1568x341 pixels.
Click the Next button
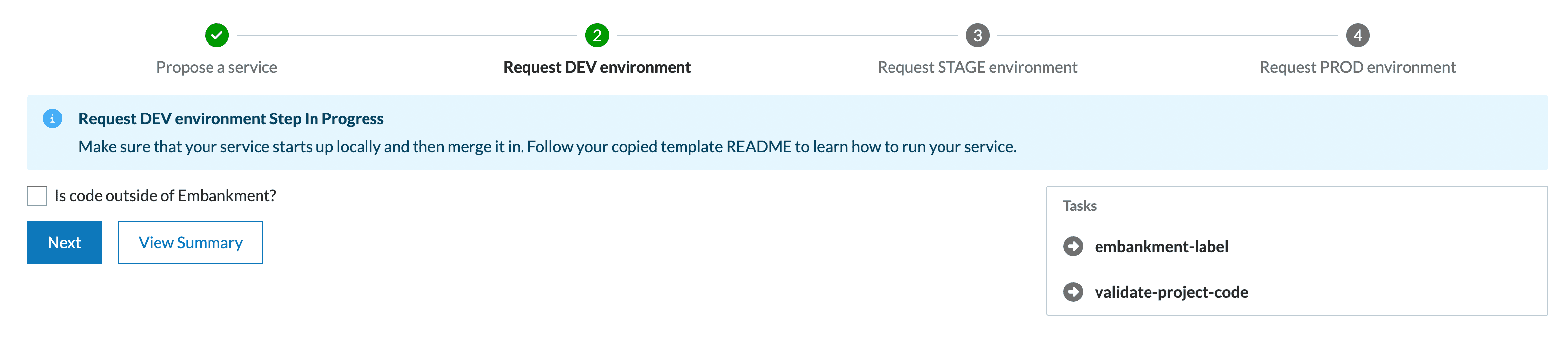[x=64, y=242]
